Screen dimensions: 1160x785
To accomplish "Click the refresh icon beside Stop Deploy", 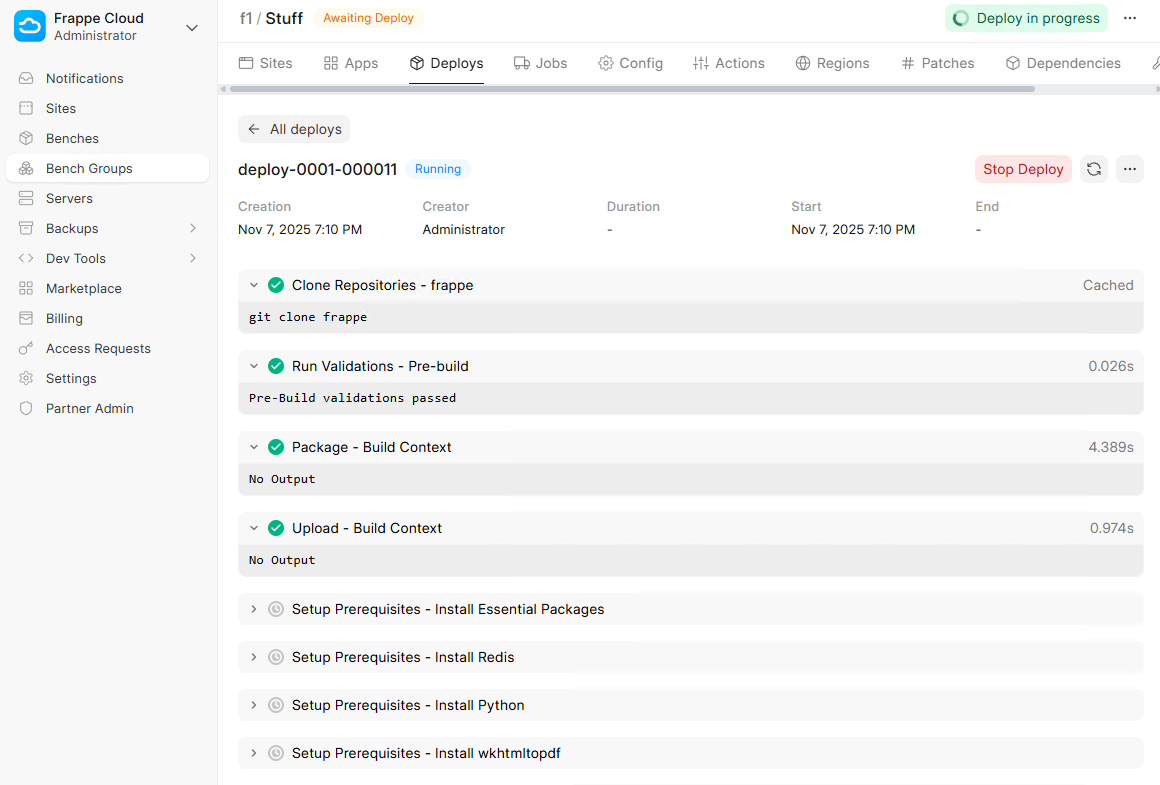I will [1094, 169].
